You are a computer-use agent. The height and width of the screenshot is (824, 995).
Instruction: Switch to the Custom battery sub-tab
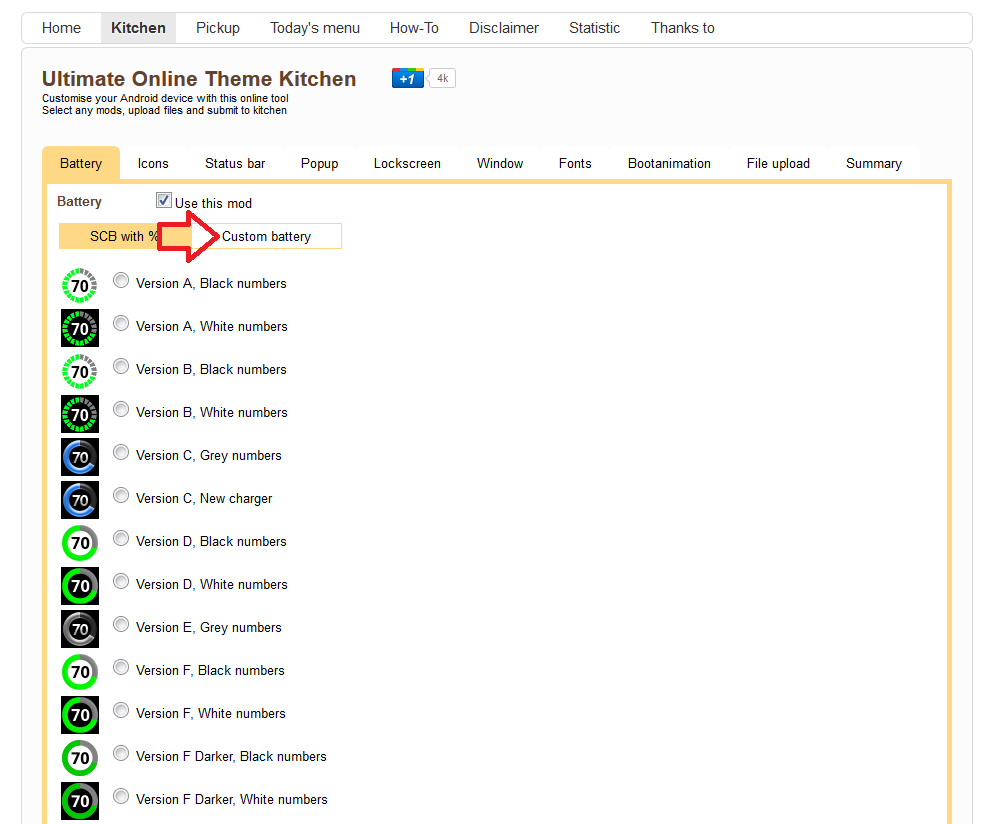coord(266,237)
